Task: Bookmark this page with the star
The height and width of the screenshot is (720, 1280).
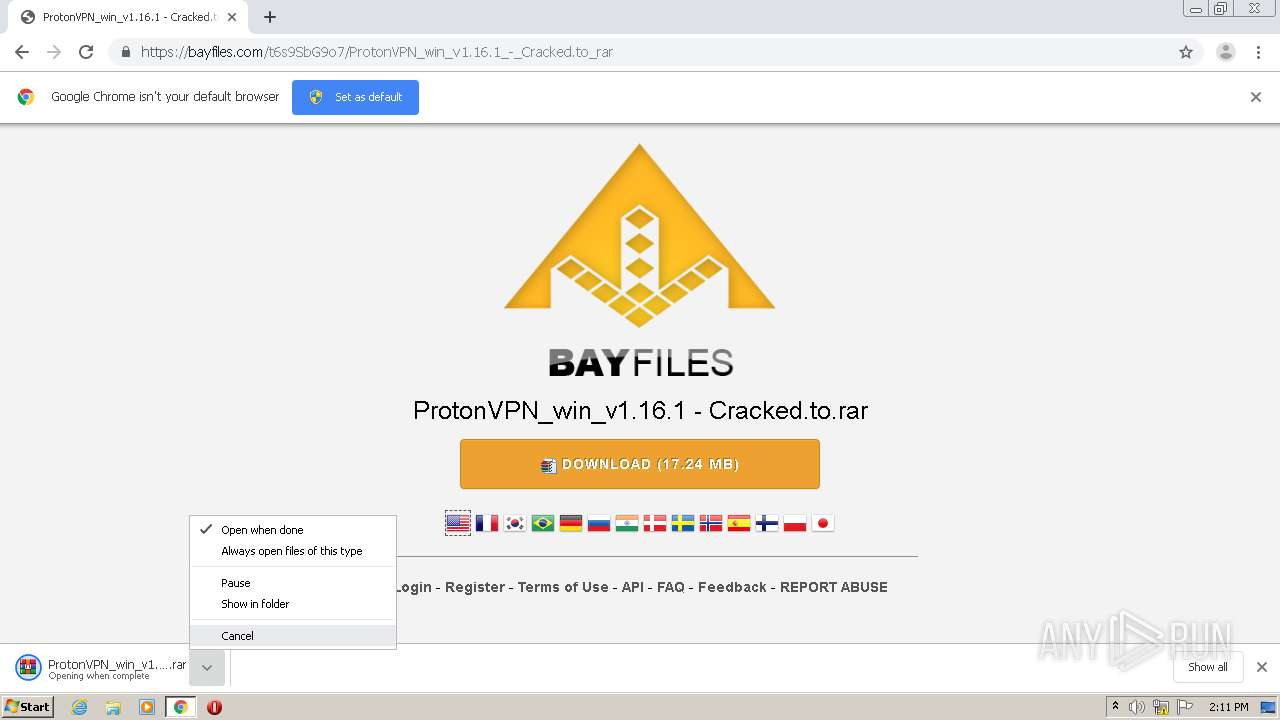Action: (1186, 52)
